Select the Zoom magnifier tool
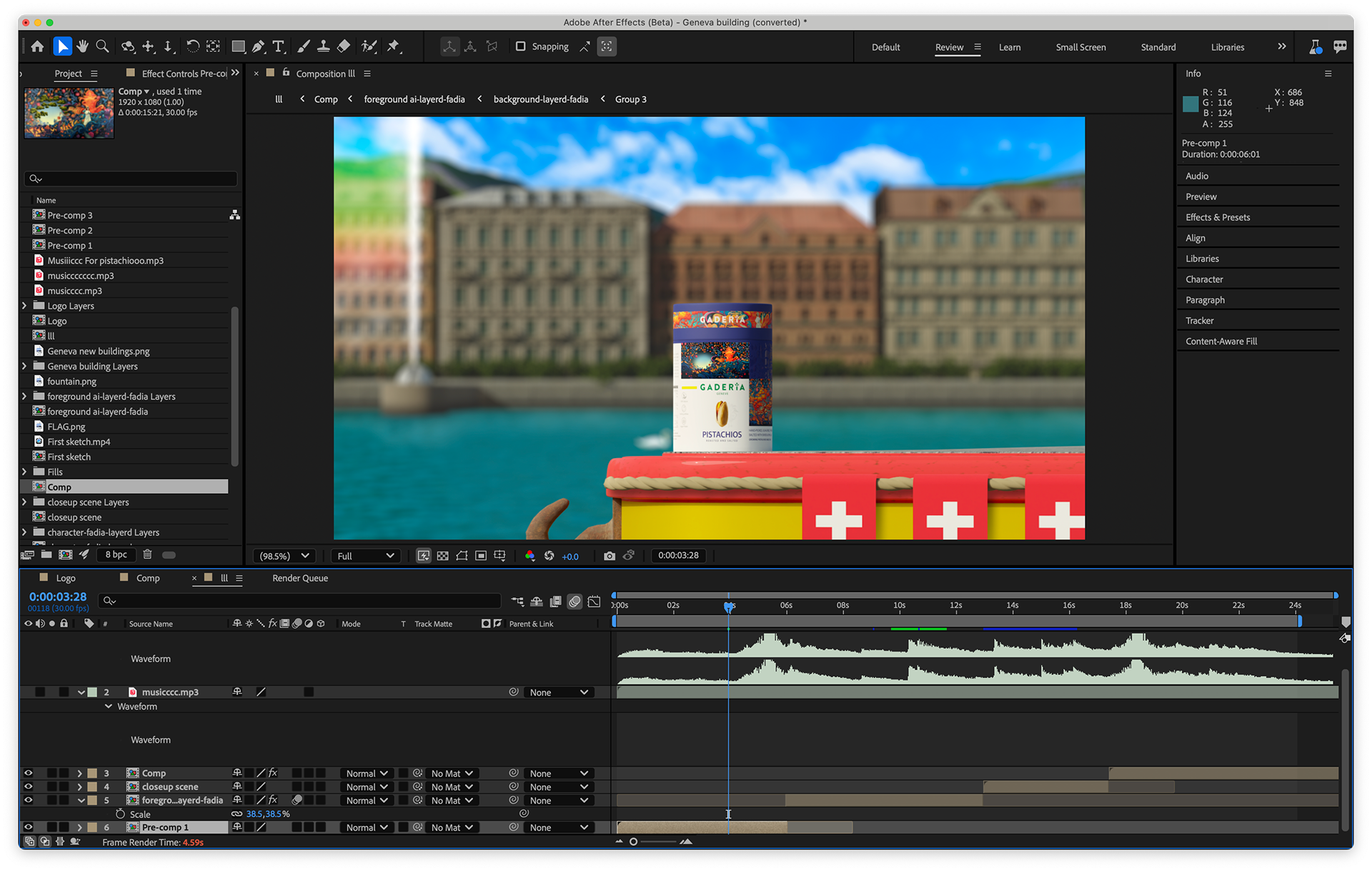 tap(103, 46)
